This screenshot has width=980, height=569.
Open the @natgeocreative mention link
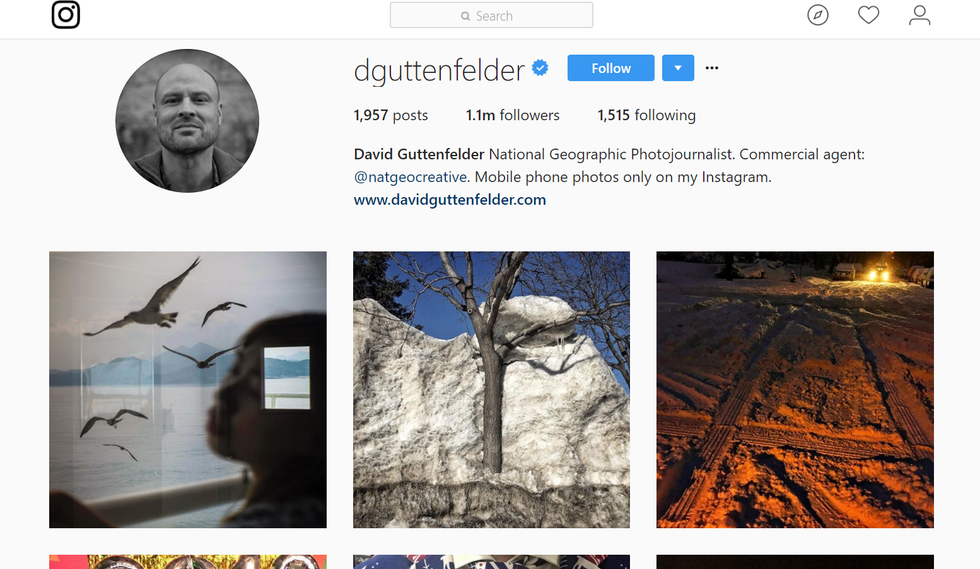tap(410, 177)
